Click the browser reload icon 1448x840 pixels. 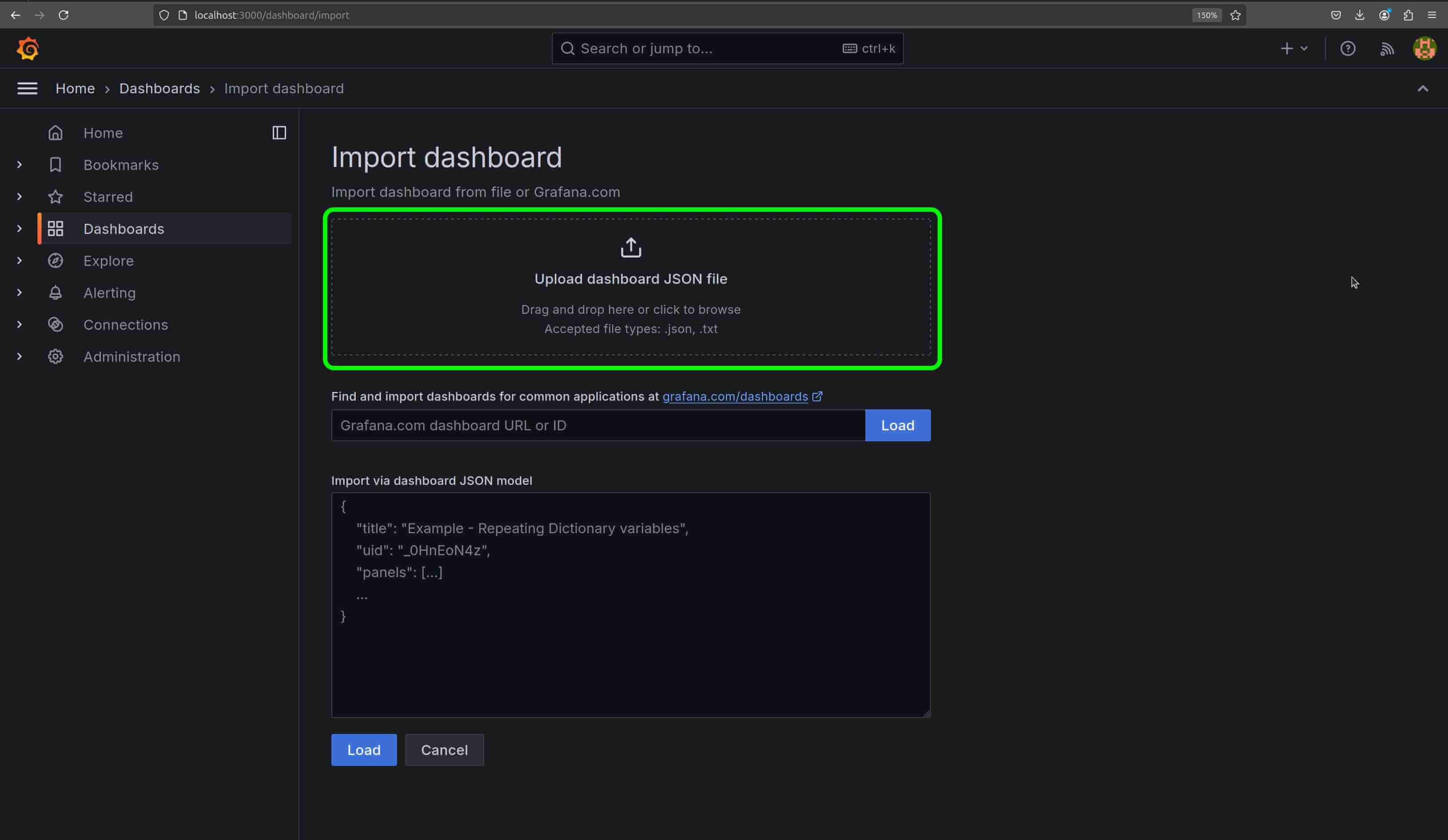[x=64, y=15]
